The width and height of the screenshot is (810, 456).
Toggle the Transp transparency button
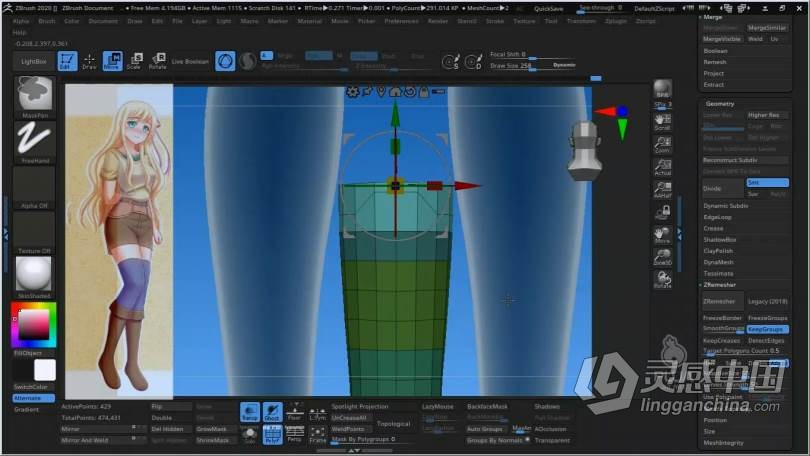250,412
